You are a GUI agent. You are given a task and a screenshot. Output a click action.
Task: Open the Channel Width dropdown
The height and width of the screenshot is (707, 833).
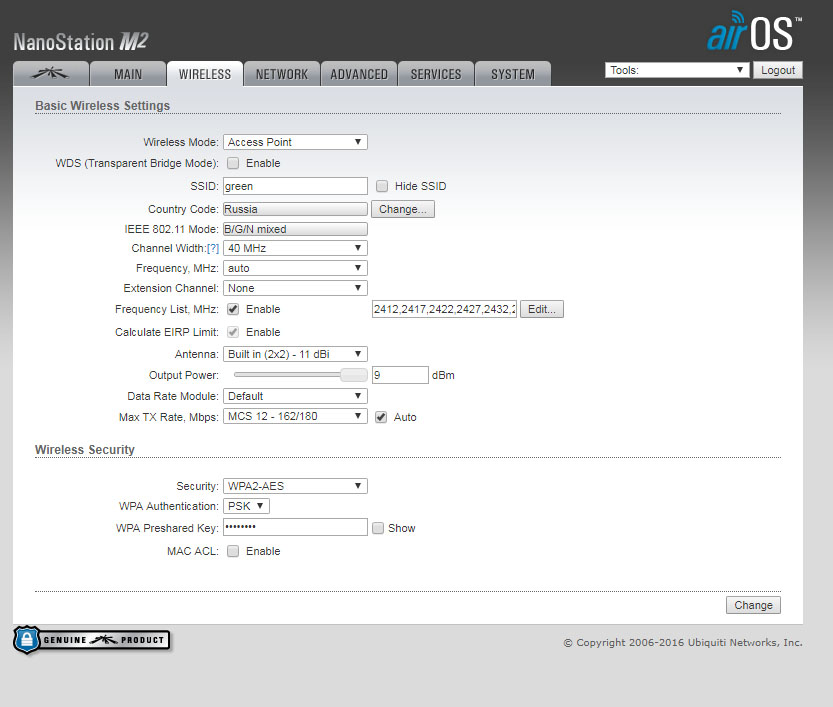point(295,248)
